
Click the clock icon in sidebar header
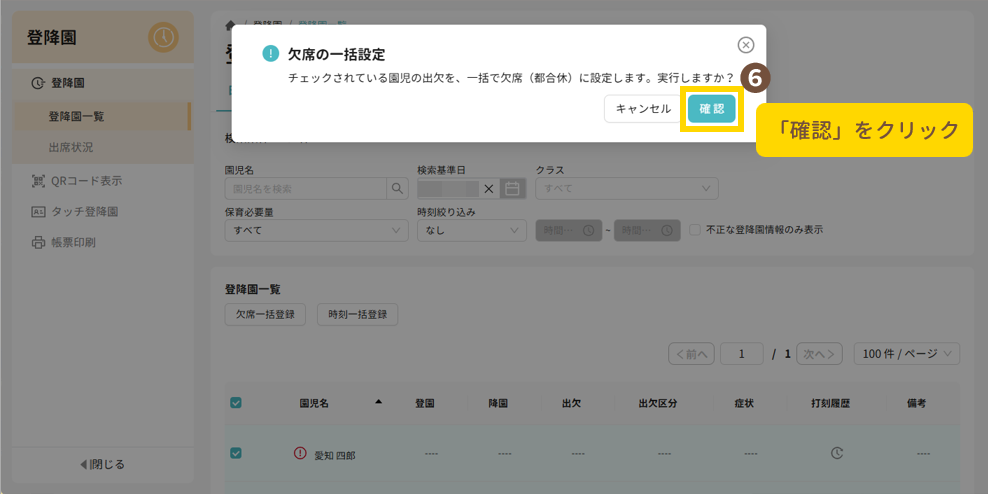pyautogui.click(x=163, y=38)
